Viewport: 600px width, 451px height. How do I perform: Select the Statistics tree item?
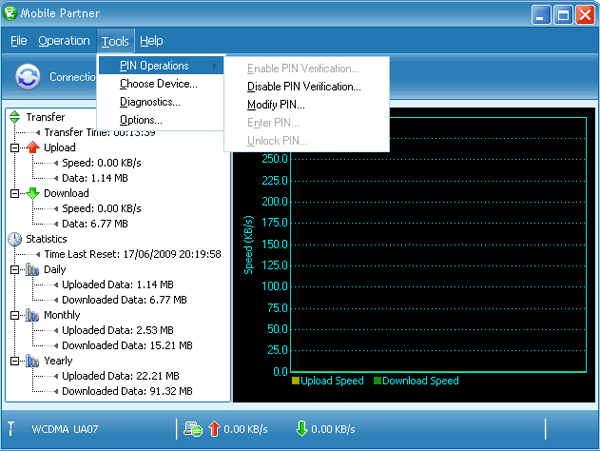point(46,239)
